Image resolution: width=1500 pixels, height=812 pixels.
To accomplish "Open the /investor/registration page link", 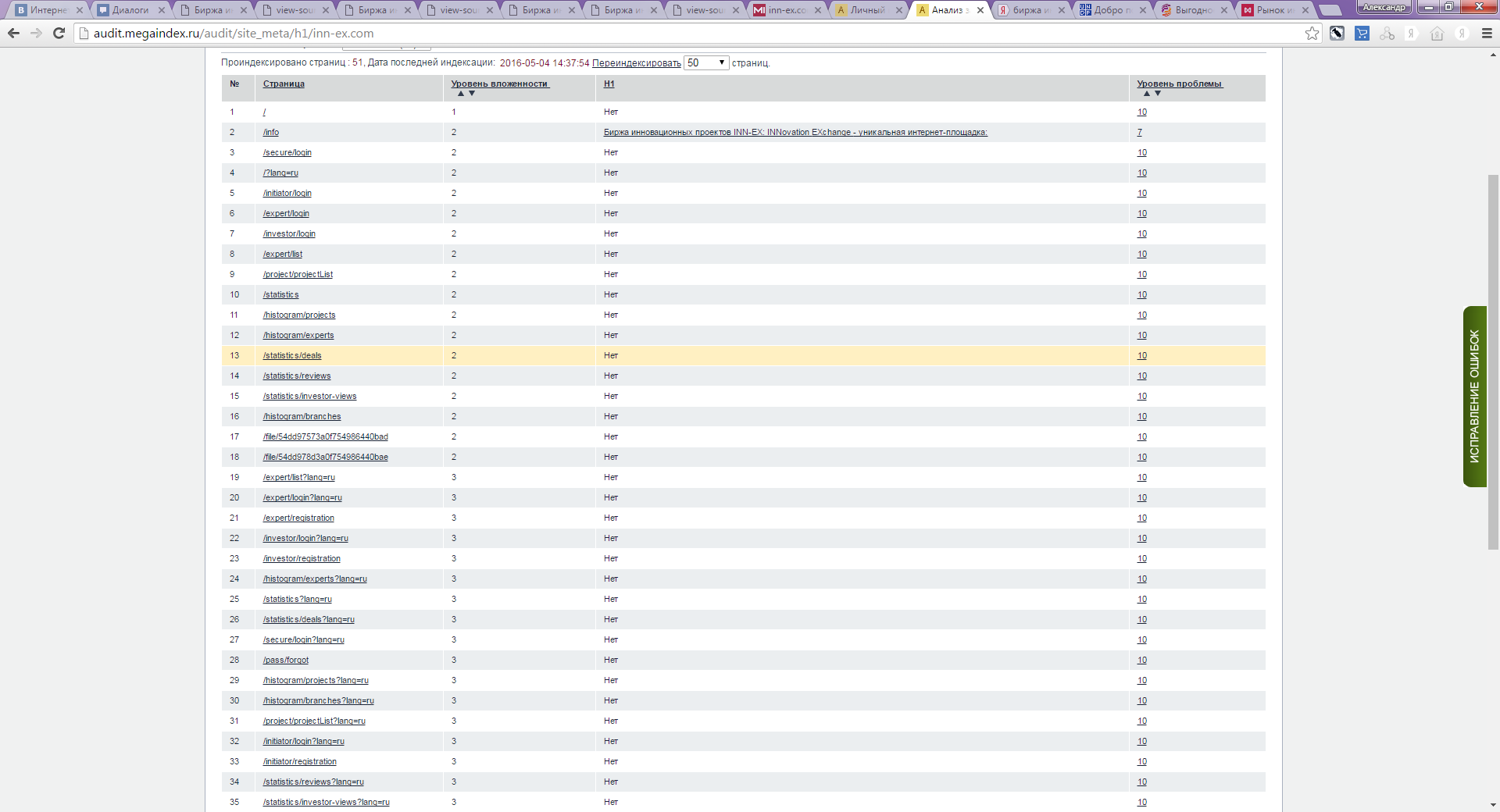I will (x=302, y=558).
